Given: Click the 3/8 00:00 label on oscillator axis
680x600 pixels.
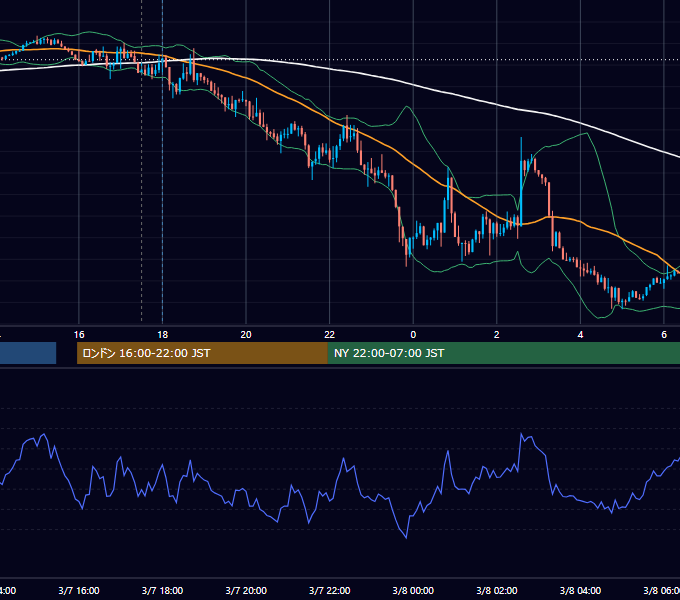Looking at the screenshot, I should (x=413, y=590).
